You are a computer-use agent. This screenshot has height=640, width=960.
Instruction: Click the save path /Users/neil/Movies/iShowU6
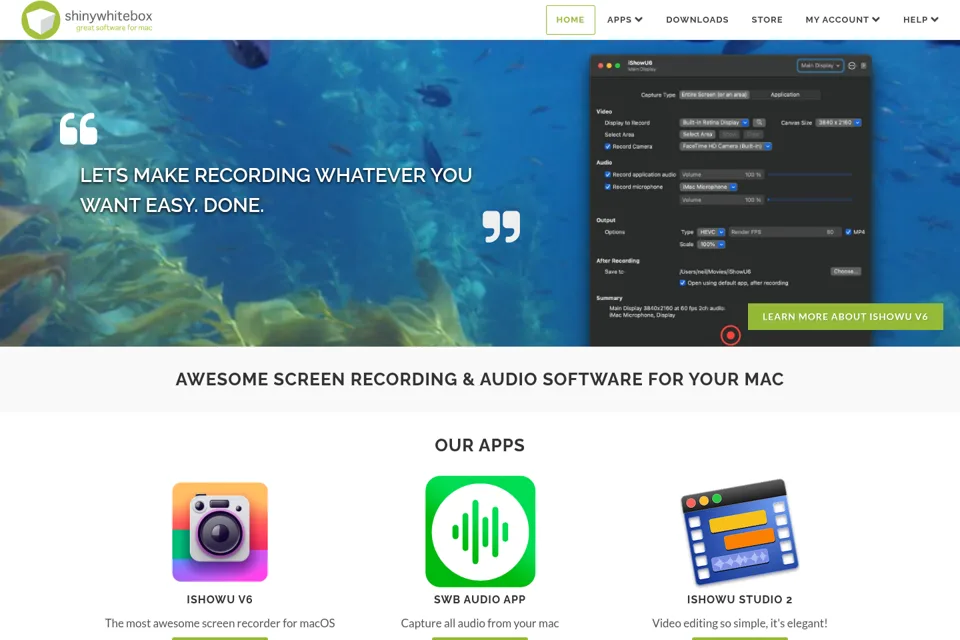[x=715, y=271]
